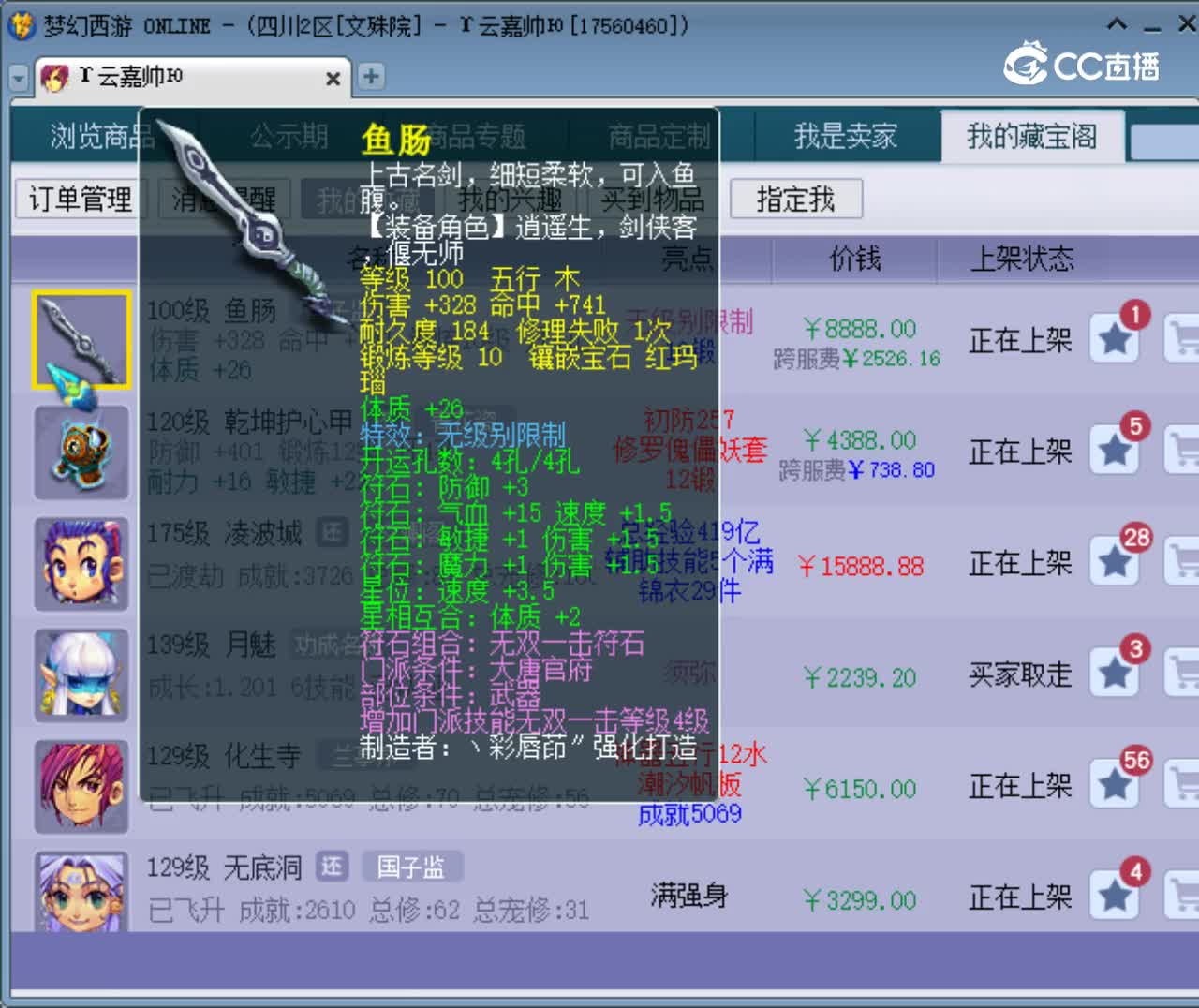Click the avatar icon on 云嘉帅 tab
This screenshot has height=1008, width=1199.
click(54, 77)
